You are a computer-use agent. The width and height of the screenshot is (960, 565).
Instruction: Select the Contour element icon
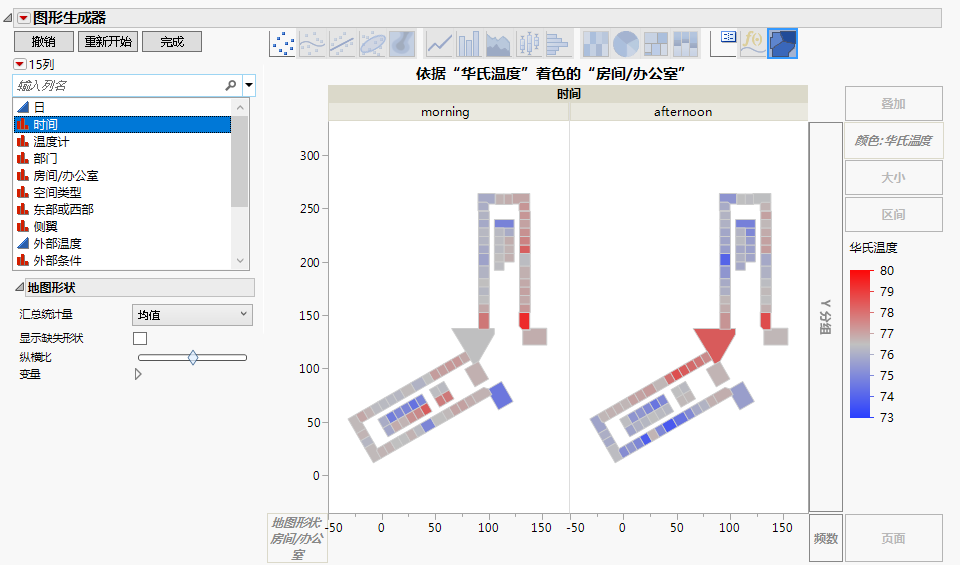pyautogui.click(x=402, y=44)
